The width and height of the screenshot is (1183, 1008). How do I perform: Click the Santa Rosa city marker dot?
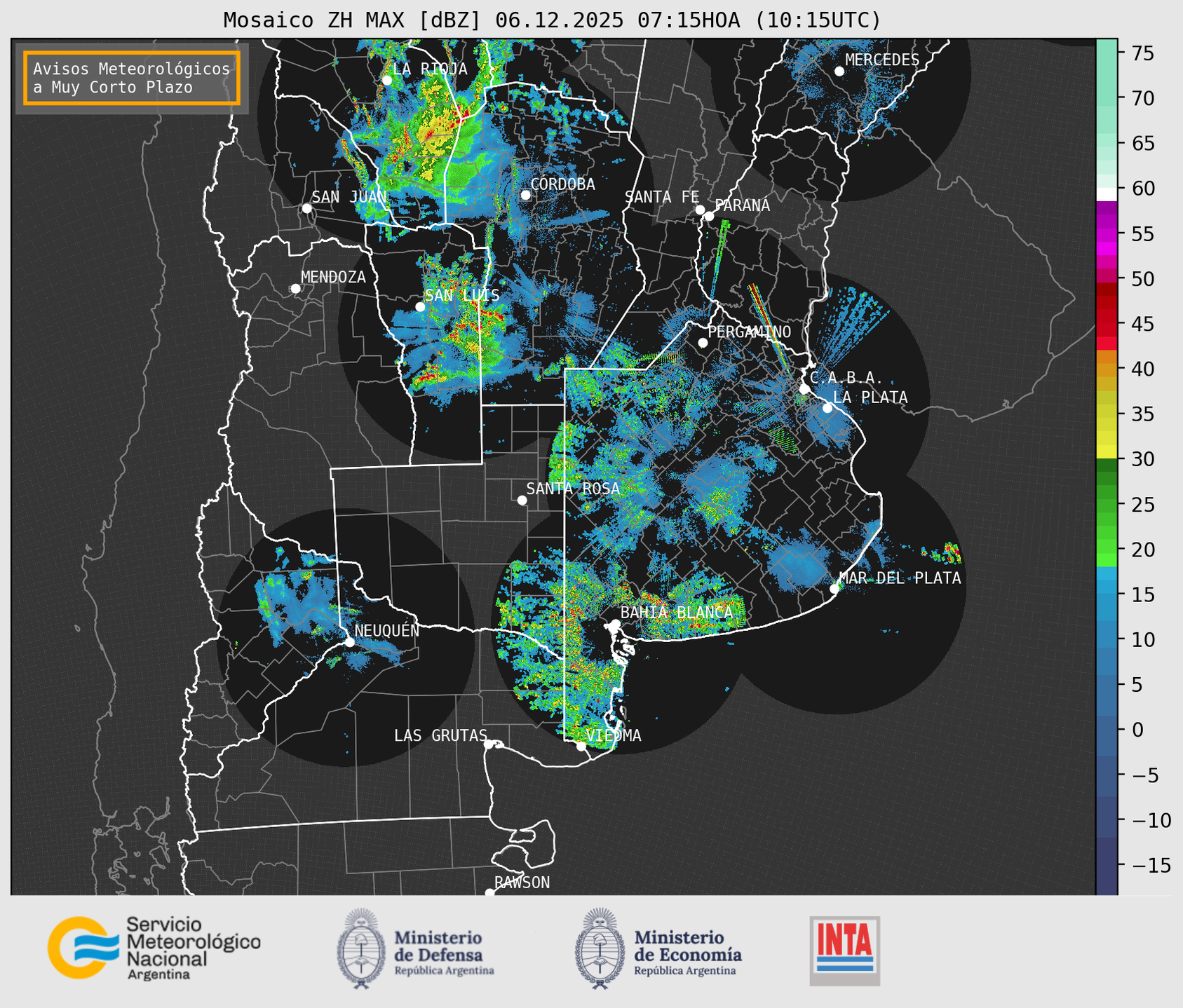click(x=522, y=500)
